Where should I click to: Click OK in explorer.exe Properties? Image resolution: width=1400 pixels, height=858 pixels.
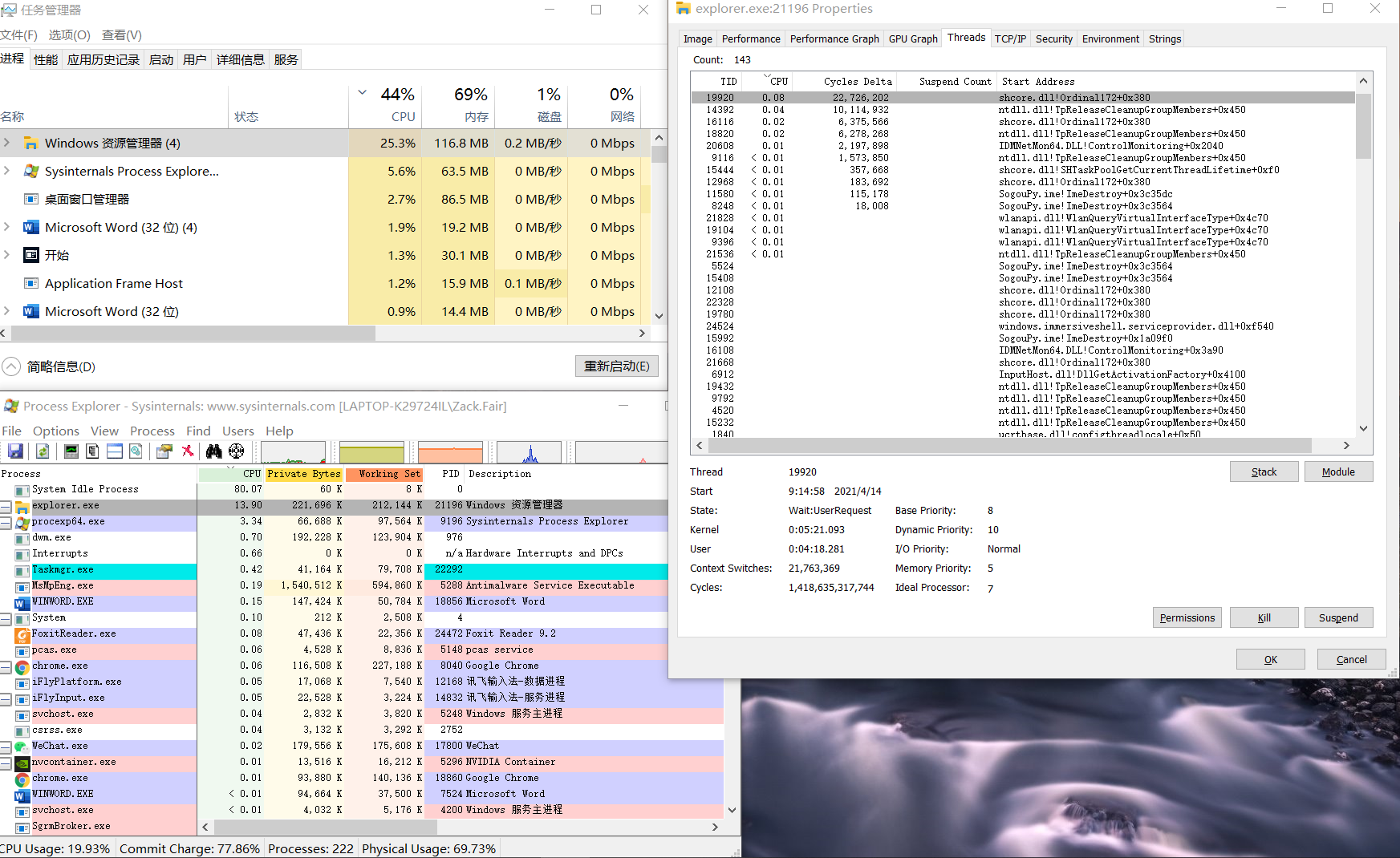tap(1271, 659)
